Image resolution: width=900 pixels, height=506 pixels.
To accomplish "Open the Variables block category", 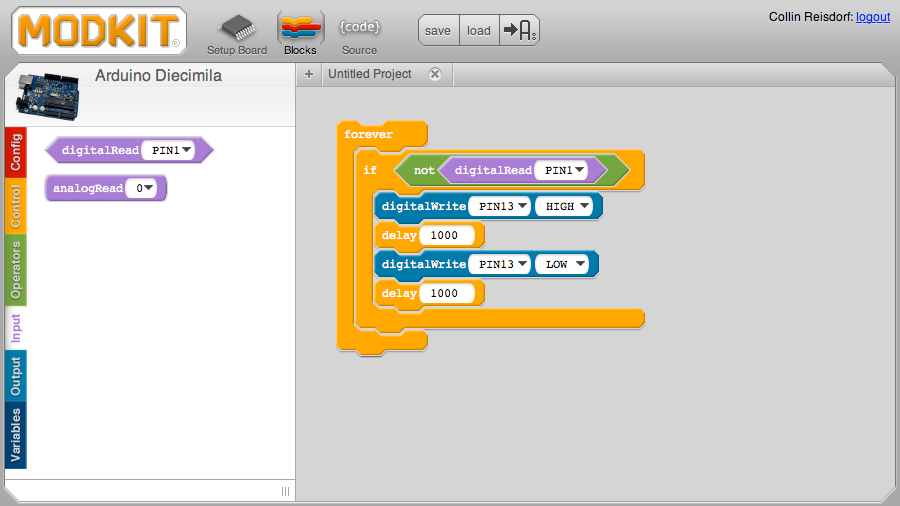I will point(16,435).
